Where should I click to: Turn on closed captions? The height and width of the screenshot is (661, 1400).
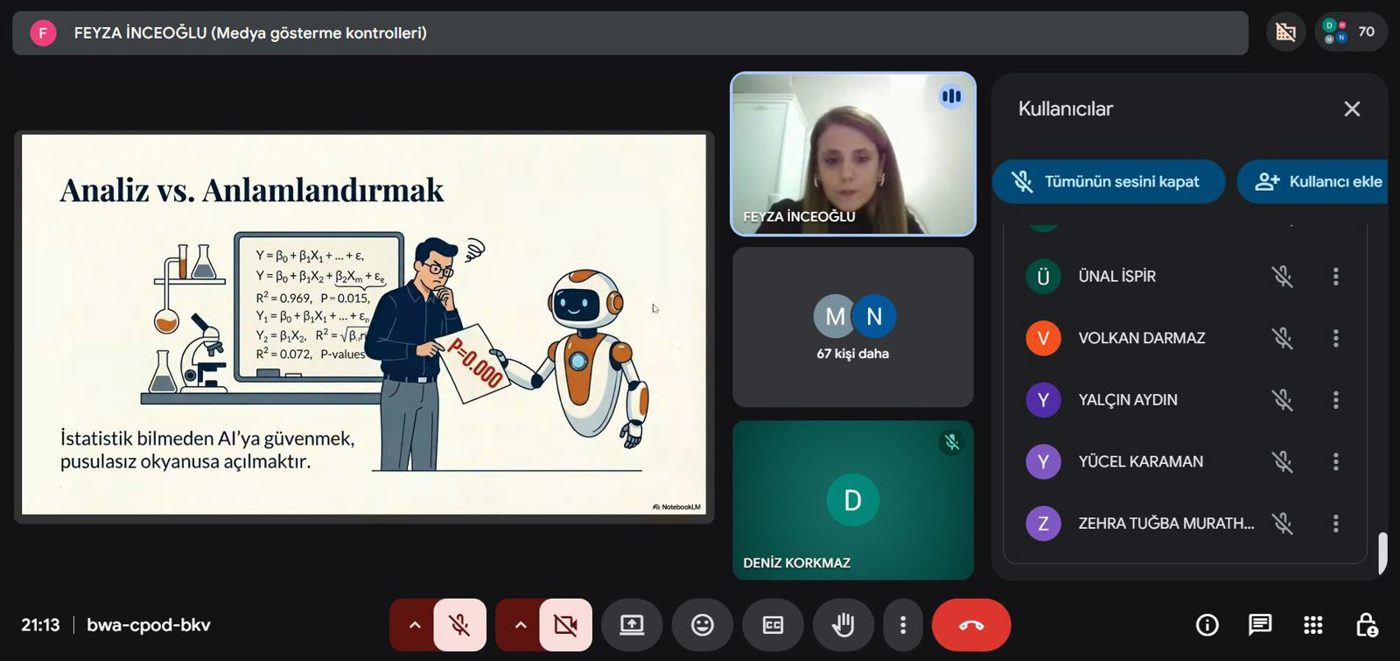pyautogui.click(x=773, y=625)
